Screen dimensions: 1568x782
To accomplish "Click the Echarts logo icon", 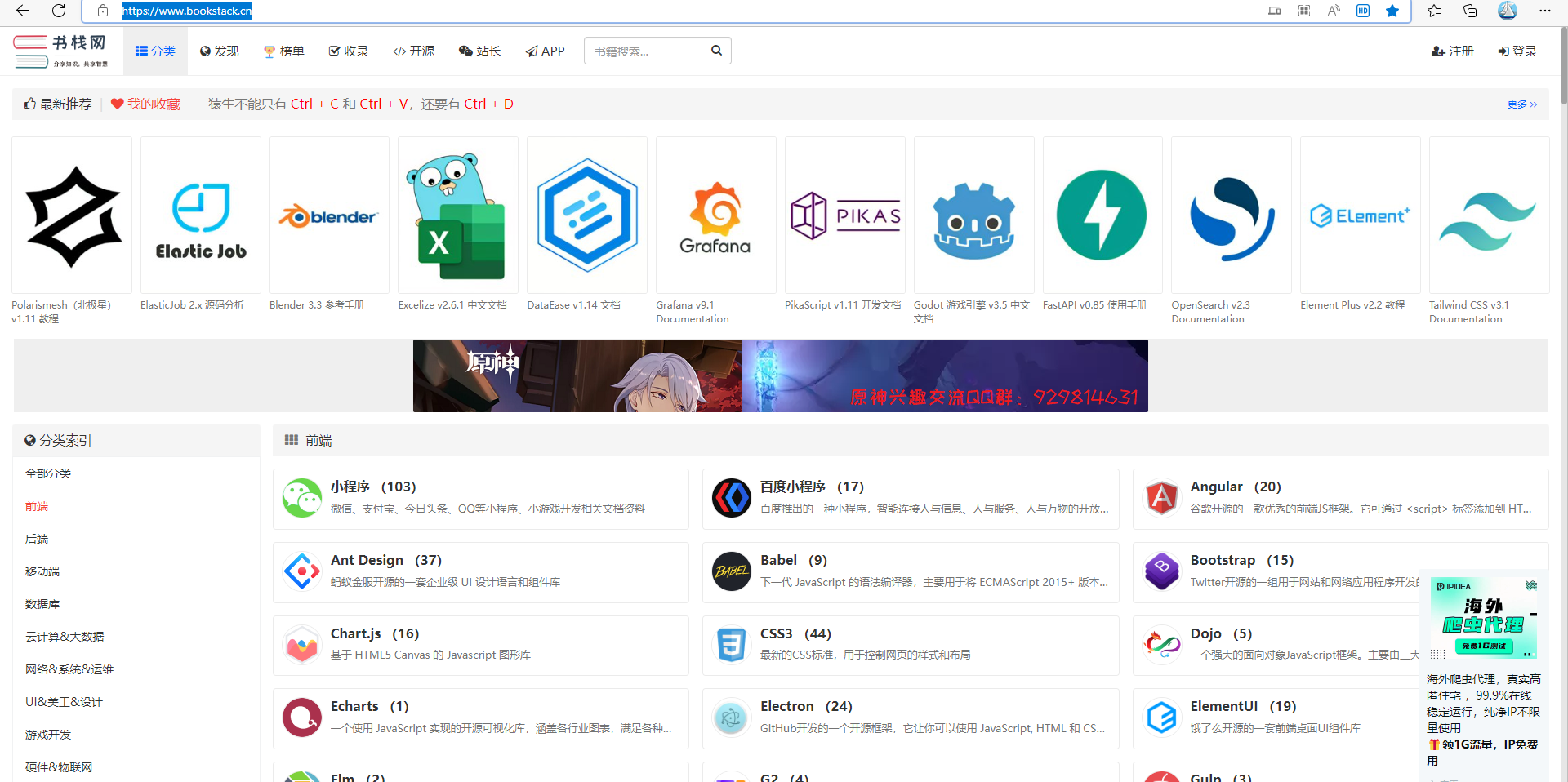I will (302, 718).
